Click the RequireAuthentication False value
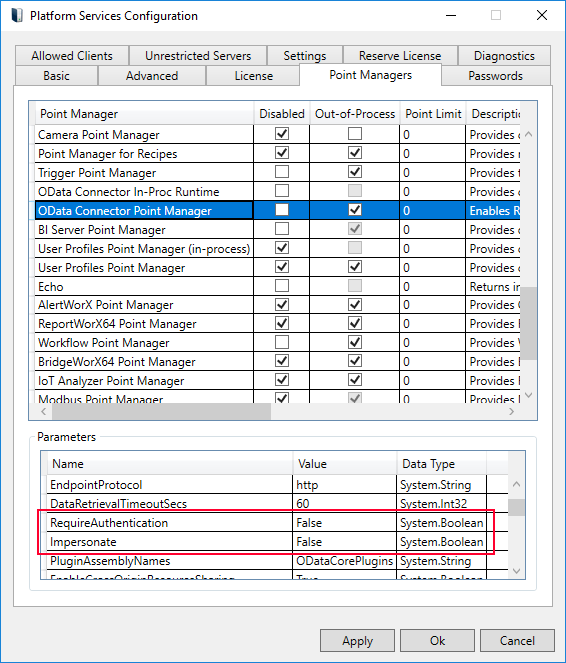This screenshot has width=566, height=663. coord(345,523)
